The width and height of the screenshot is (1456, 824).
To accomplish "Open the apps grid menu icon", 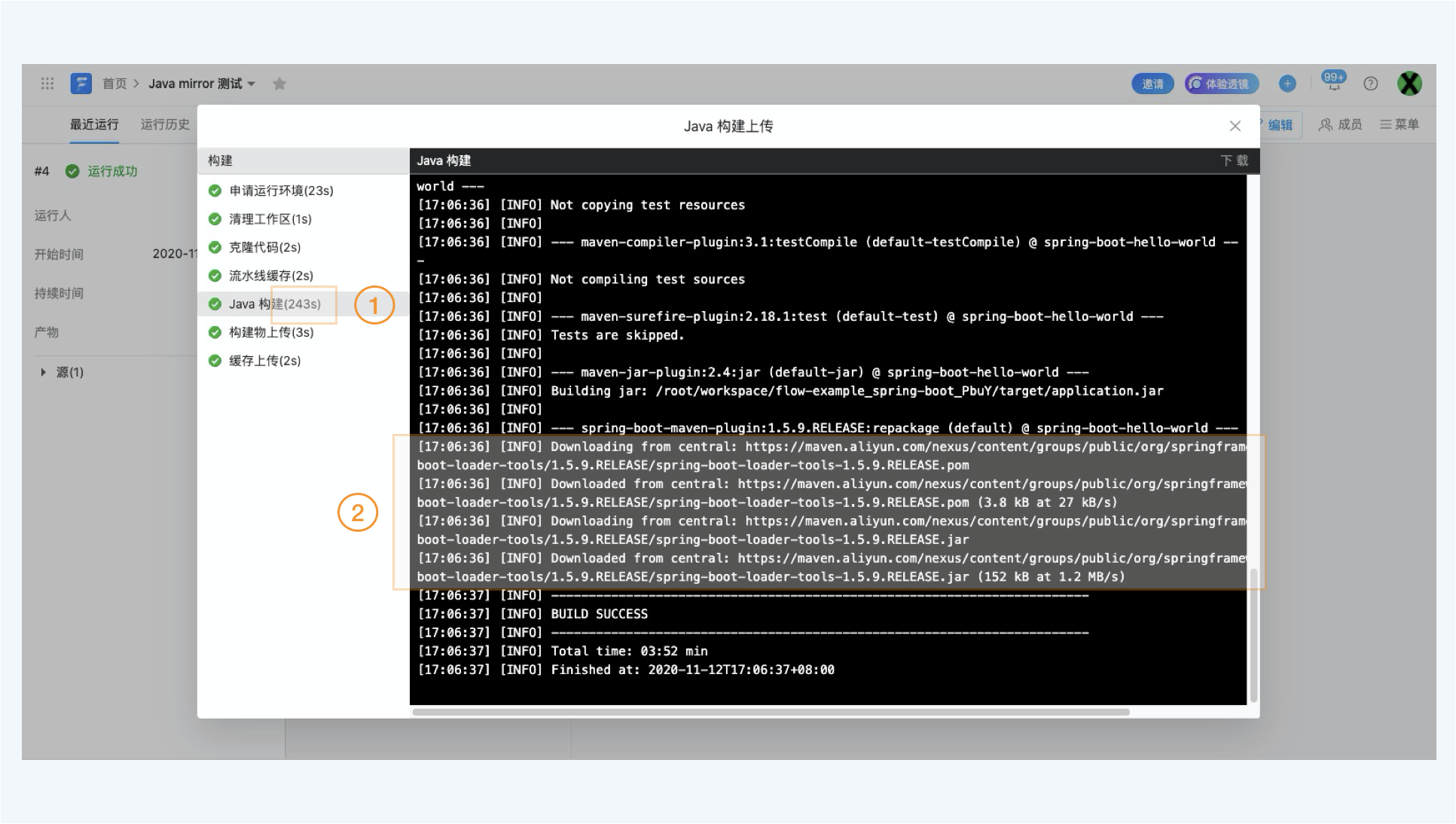I will [47, 84].
